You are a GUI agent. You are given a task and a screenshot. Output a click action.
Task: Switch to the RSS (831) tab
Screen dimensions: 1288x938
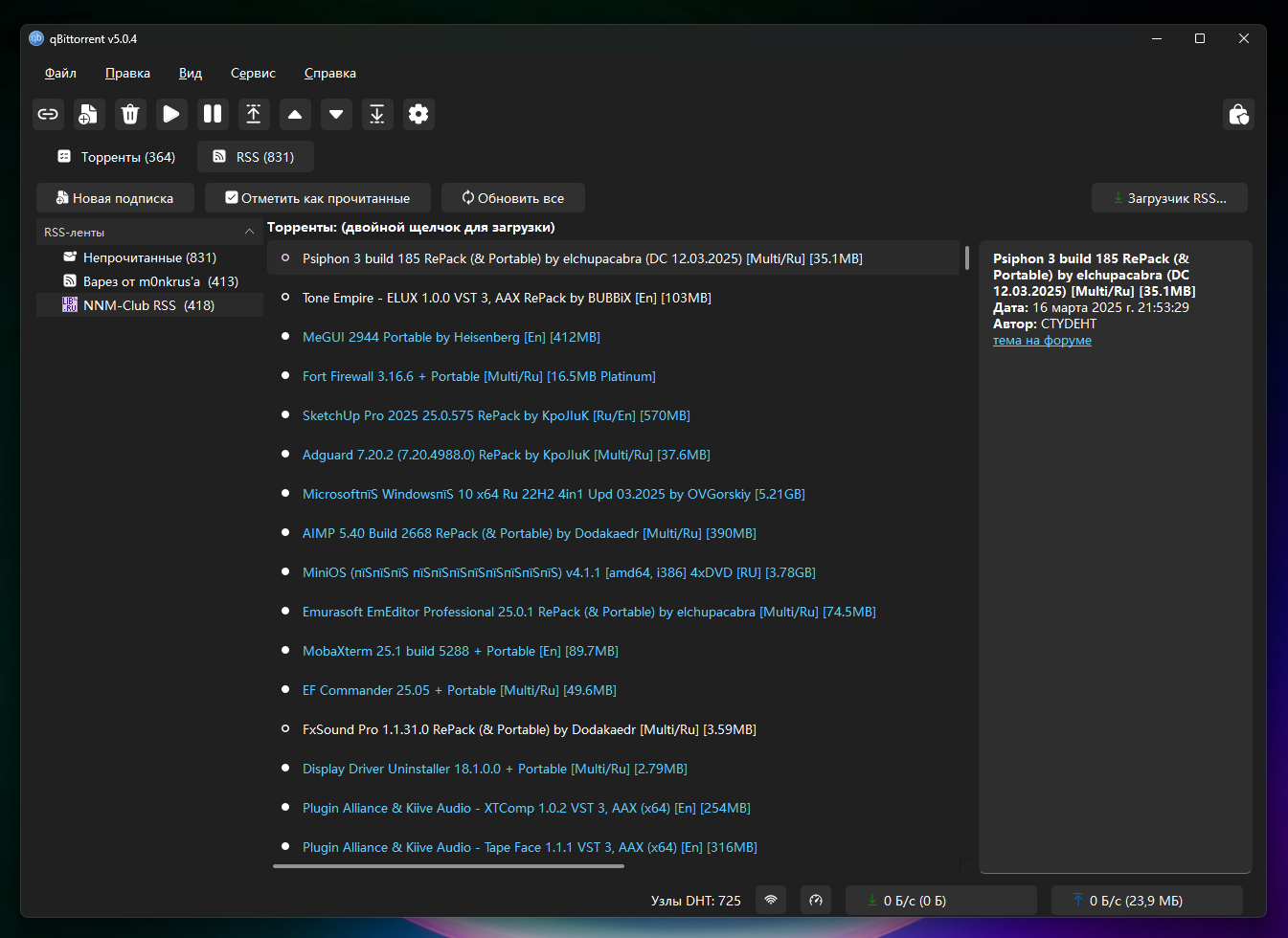coord(255,157)
